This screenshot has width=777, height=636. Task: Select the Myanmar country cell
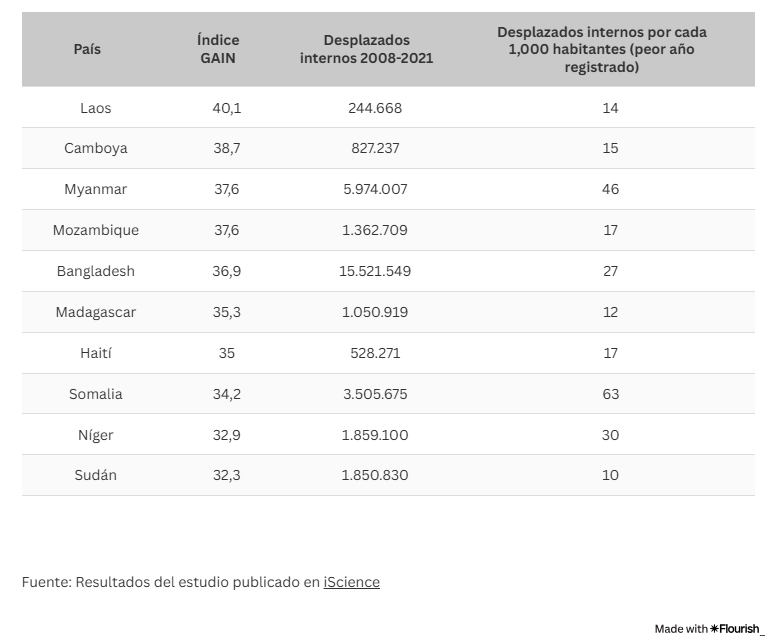pyautogui.click(x=96, y=189)
